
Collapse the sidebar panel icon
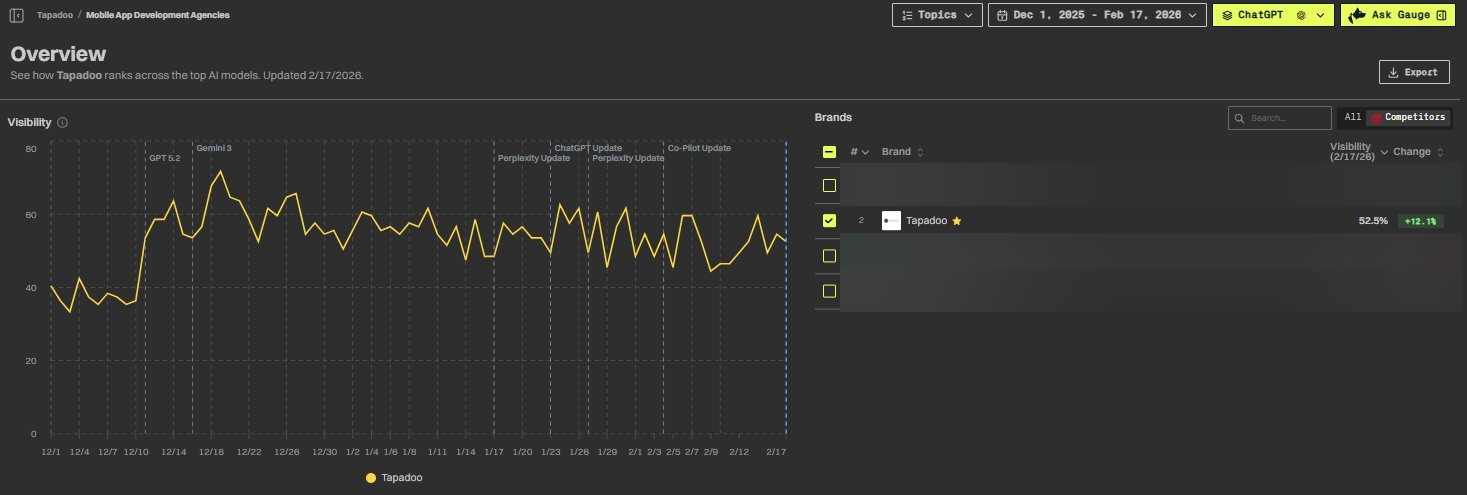click(17, 15)
